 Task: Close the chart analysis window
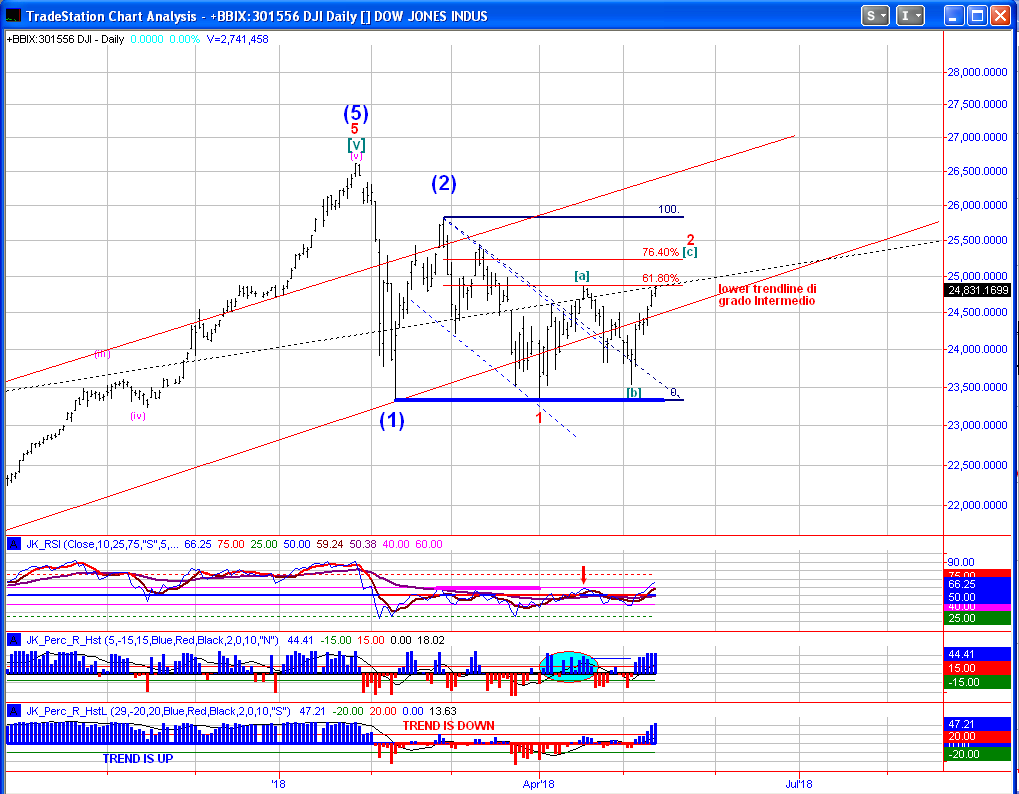point(1000,16)
